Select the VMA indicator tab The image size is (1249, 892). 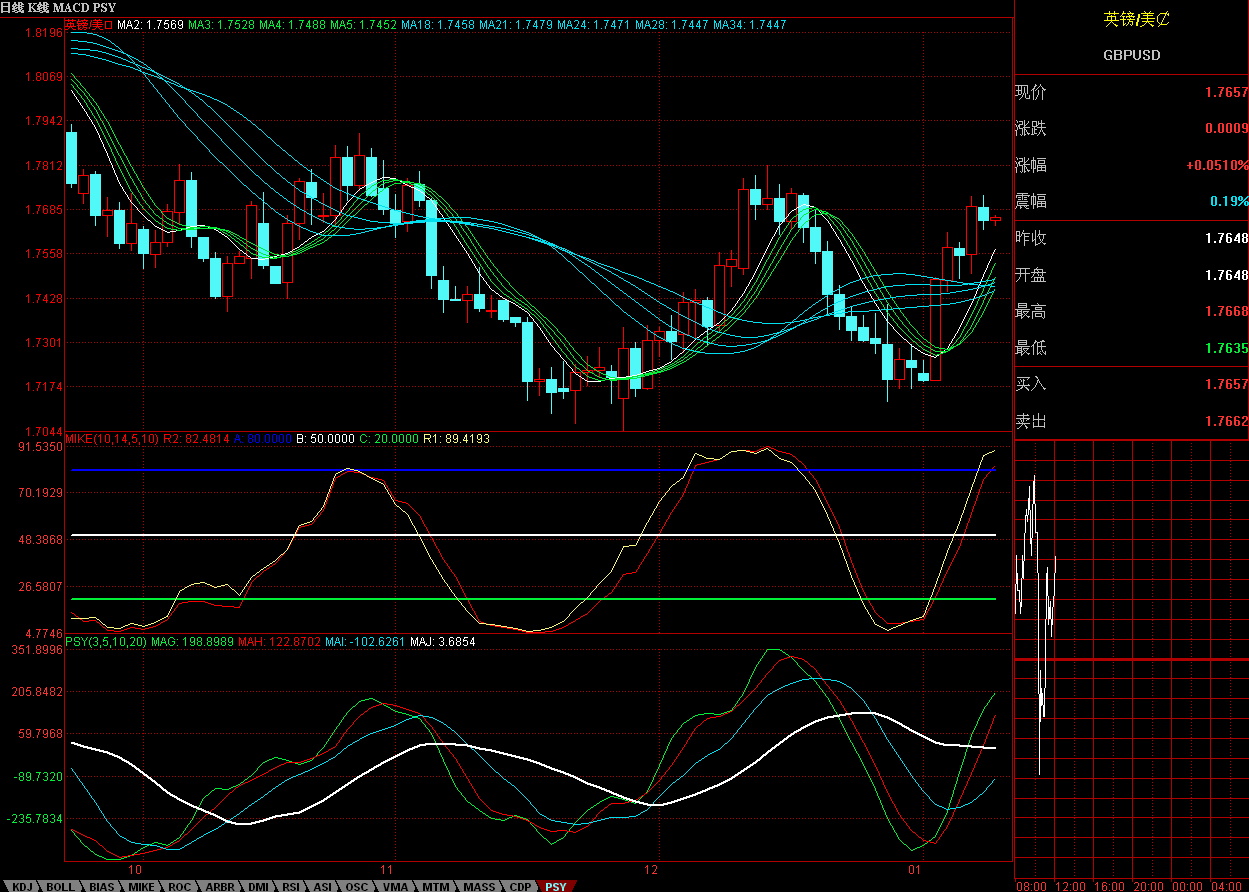(x=395, y=886)
